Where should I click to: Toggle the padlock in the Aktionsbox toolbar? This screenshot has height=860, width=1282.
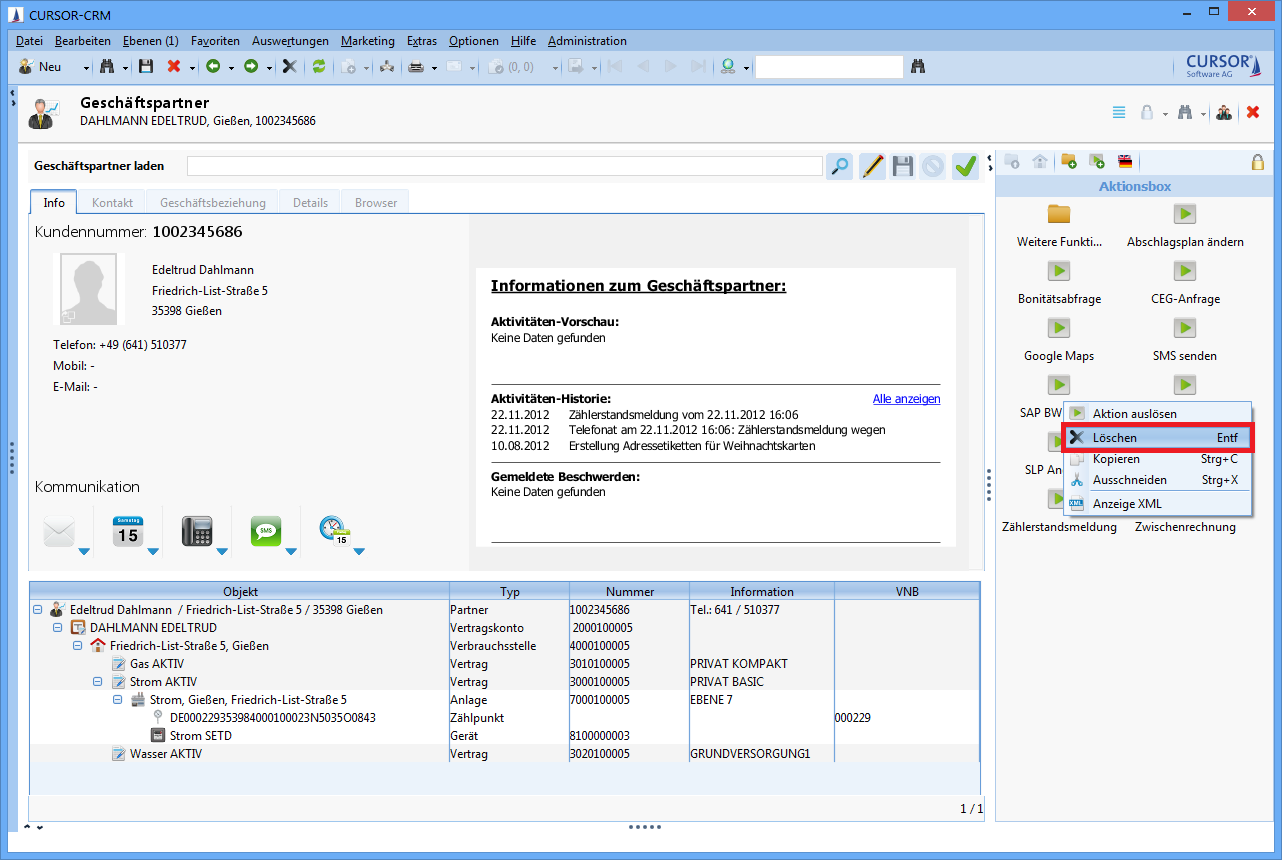click(x=1258, y=161)
